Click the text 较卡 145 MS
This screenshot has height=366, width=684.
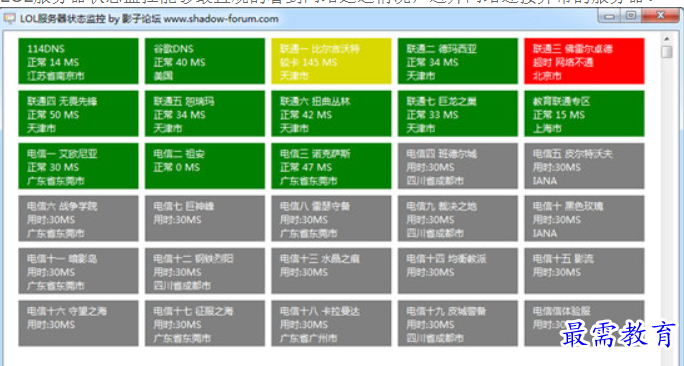308,62
